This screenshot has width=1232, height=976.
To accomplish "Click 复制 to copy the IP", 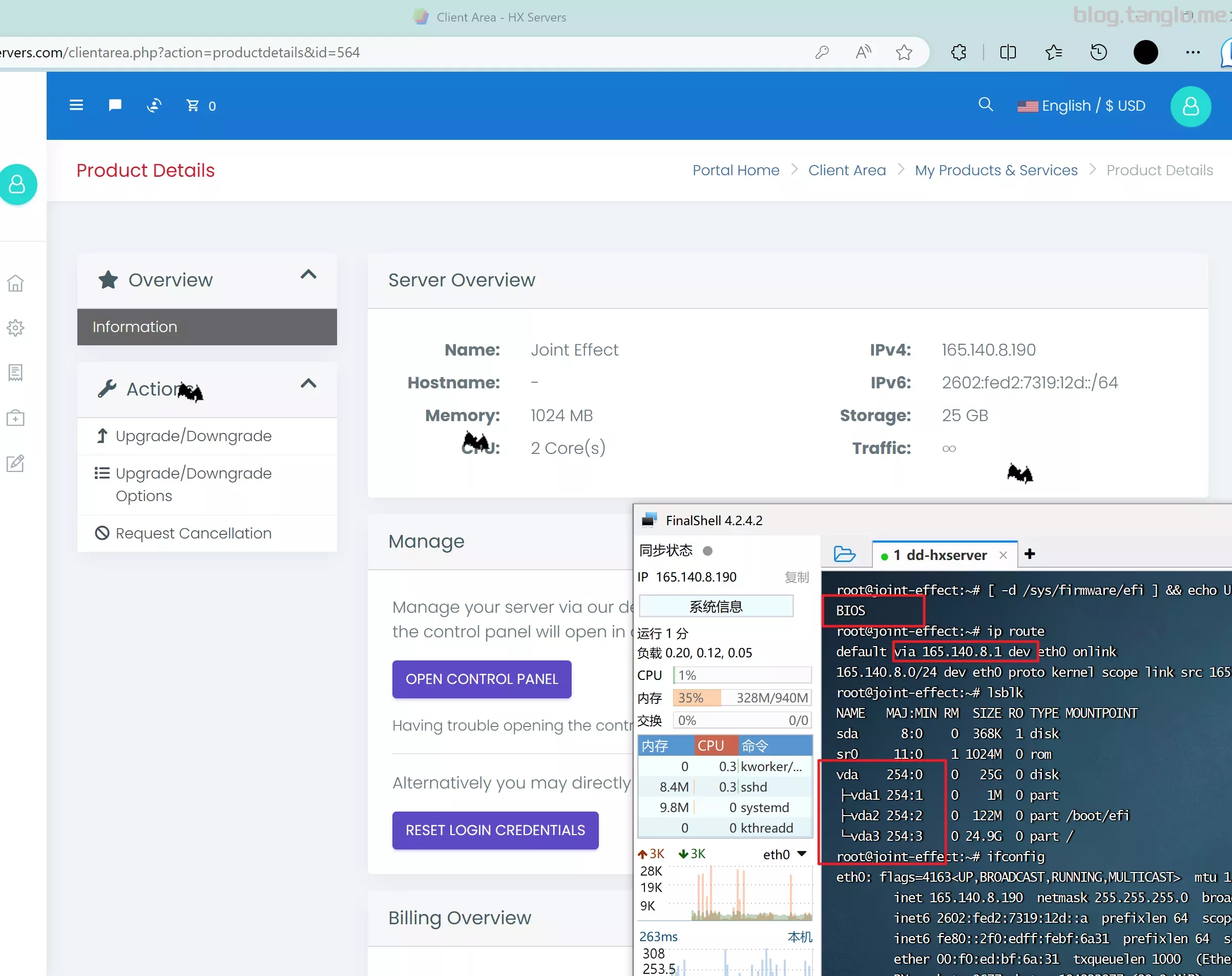I will pos(797,578).
